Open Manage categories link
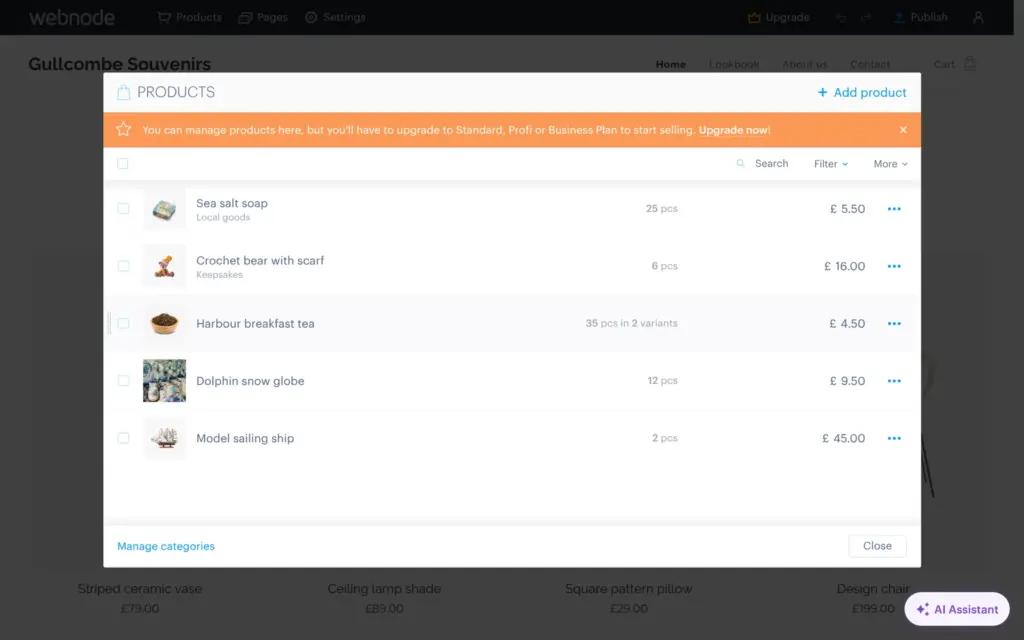The height and width of the screenshot is (640, 1024). coord(166,546)
